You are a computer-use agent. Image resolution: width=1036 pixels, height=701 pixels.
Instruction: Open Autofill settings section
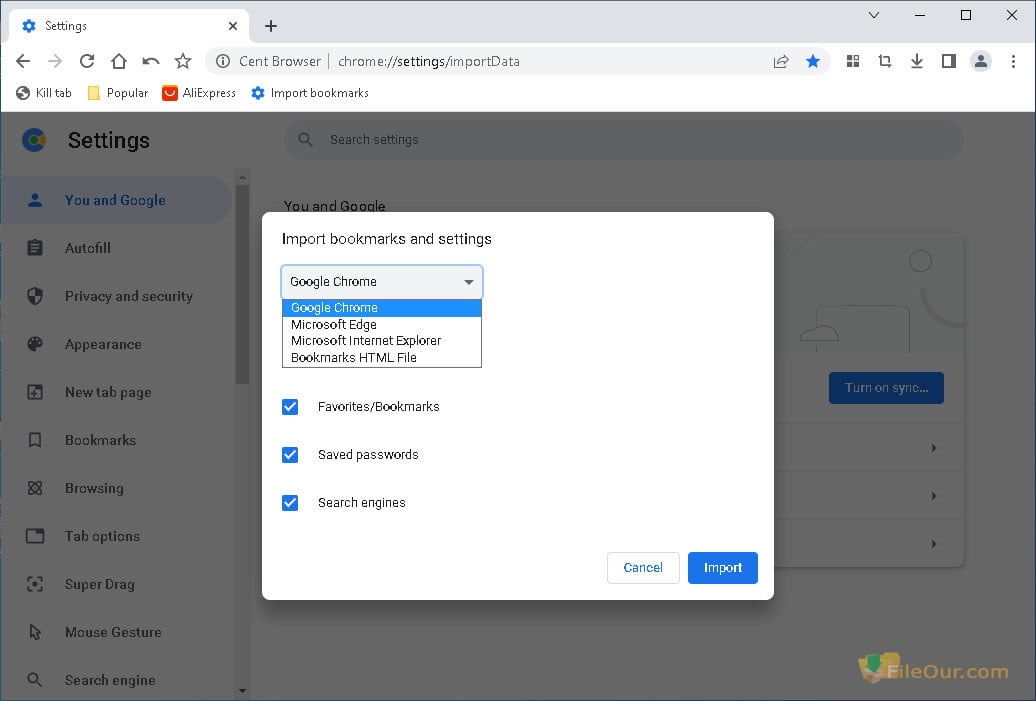[116, 248]
